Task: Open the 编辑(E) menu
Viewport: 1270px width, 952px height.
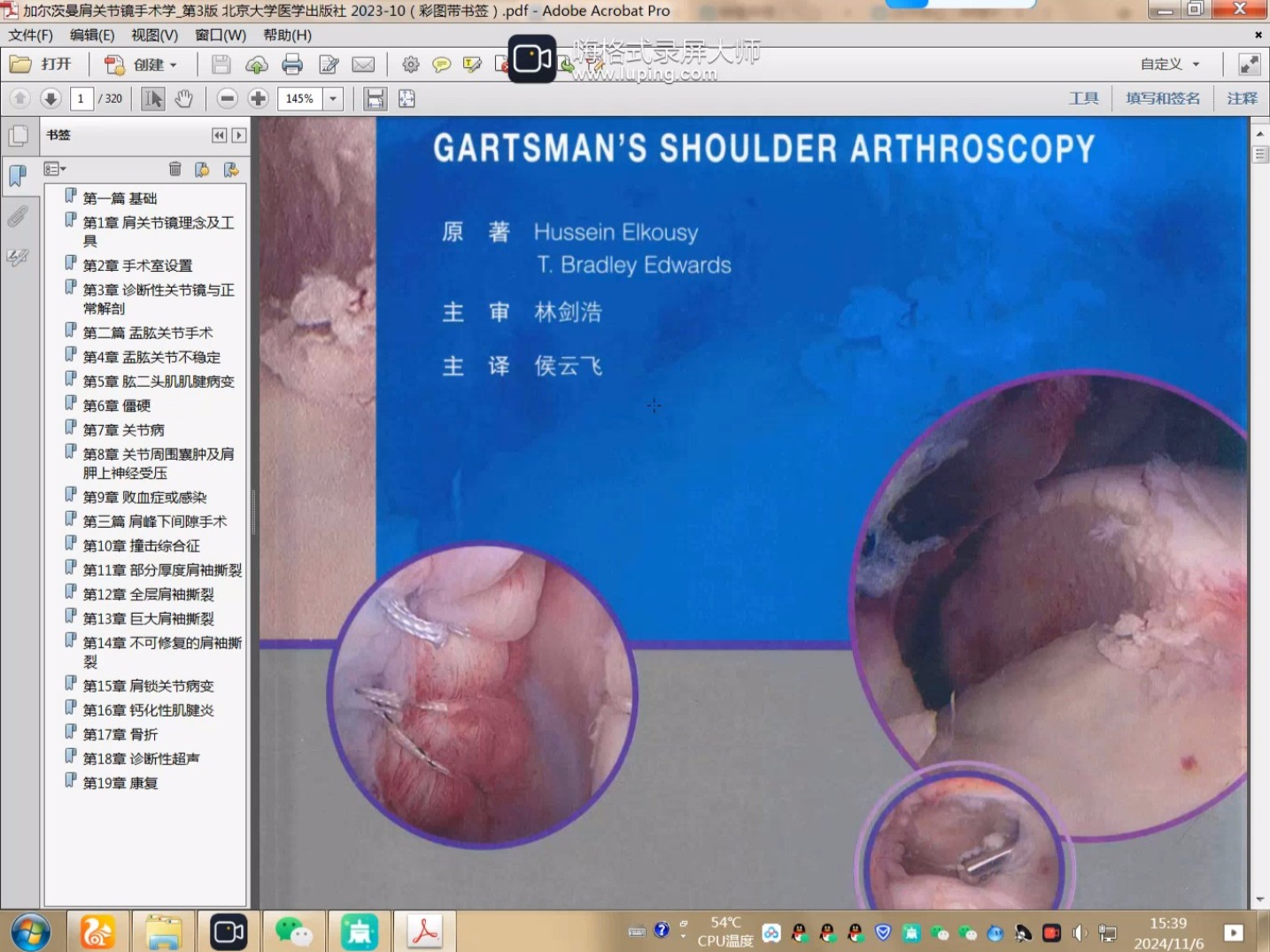Action: 92,35
